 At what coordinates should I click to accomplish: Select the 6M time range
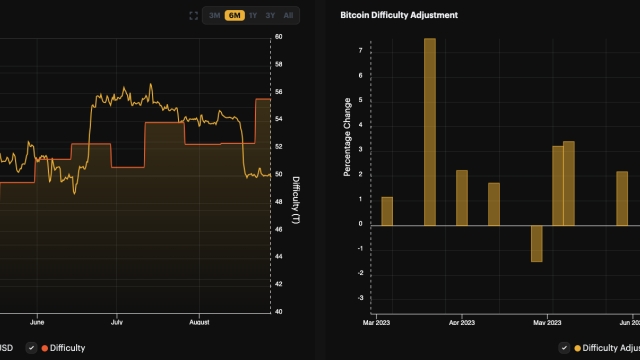click(x=235, y=16)
